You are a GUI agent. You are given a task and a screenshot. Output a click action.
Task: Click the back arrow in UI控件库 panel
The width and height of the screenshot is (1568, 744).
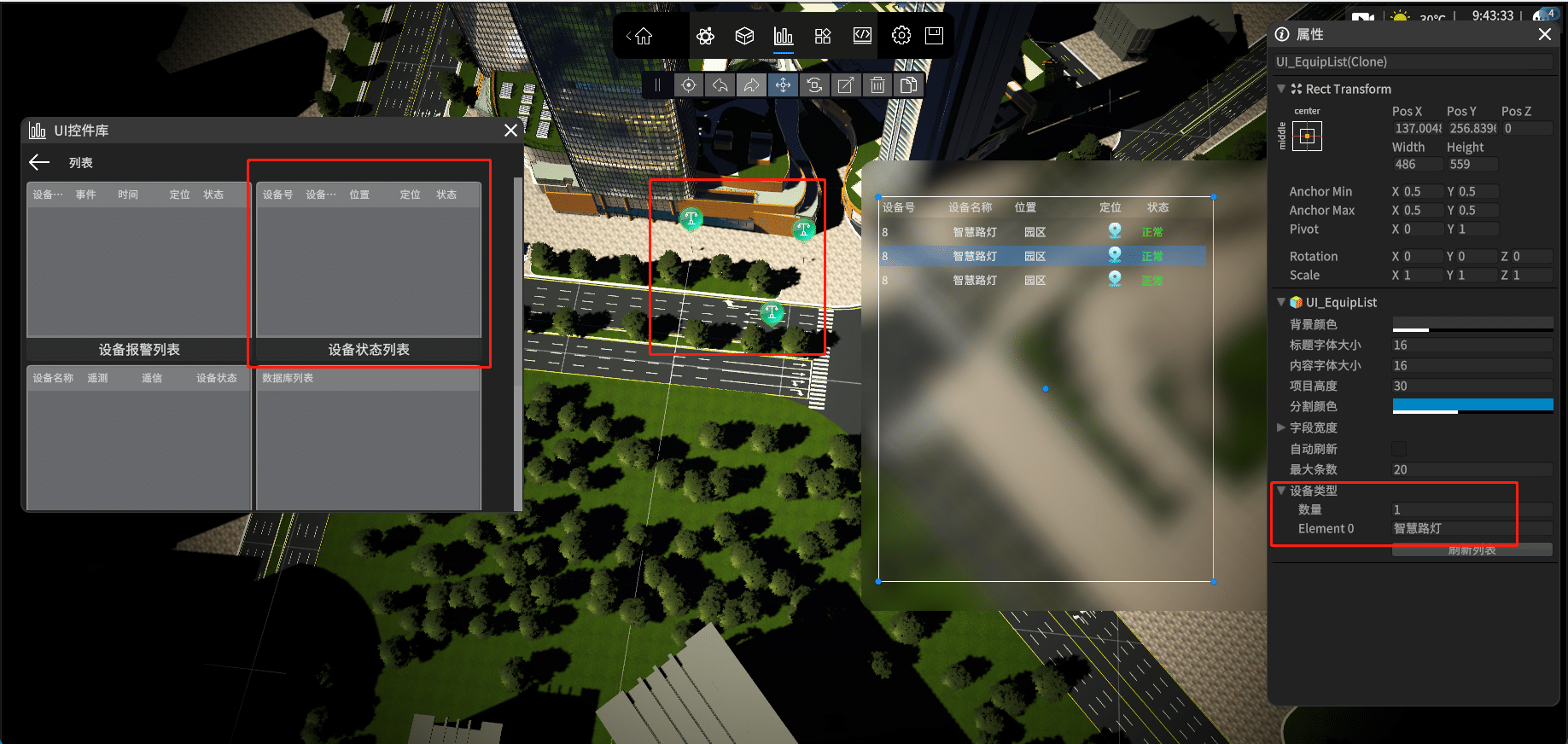click(39, 163)
